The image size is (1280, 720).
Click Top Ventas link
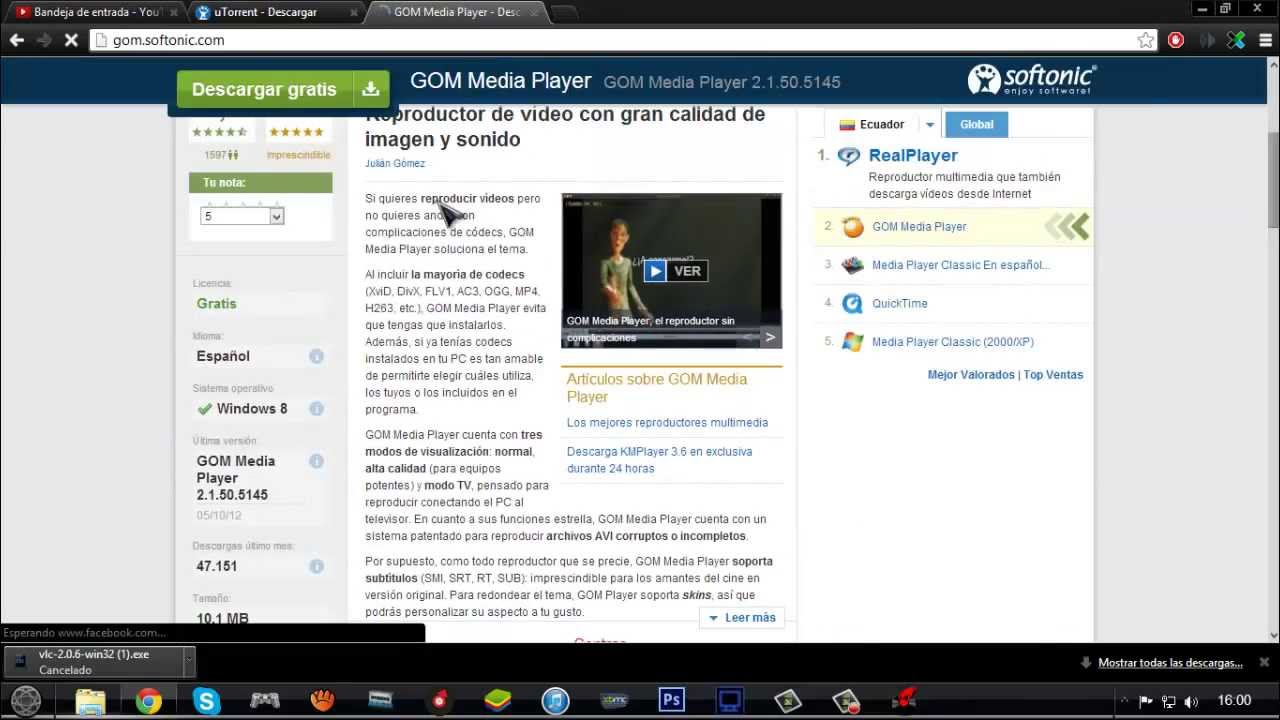click(x=1053, y=375)
